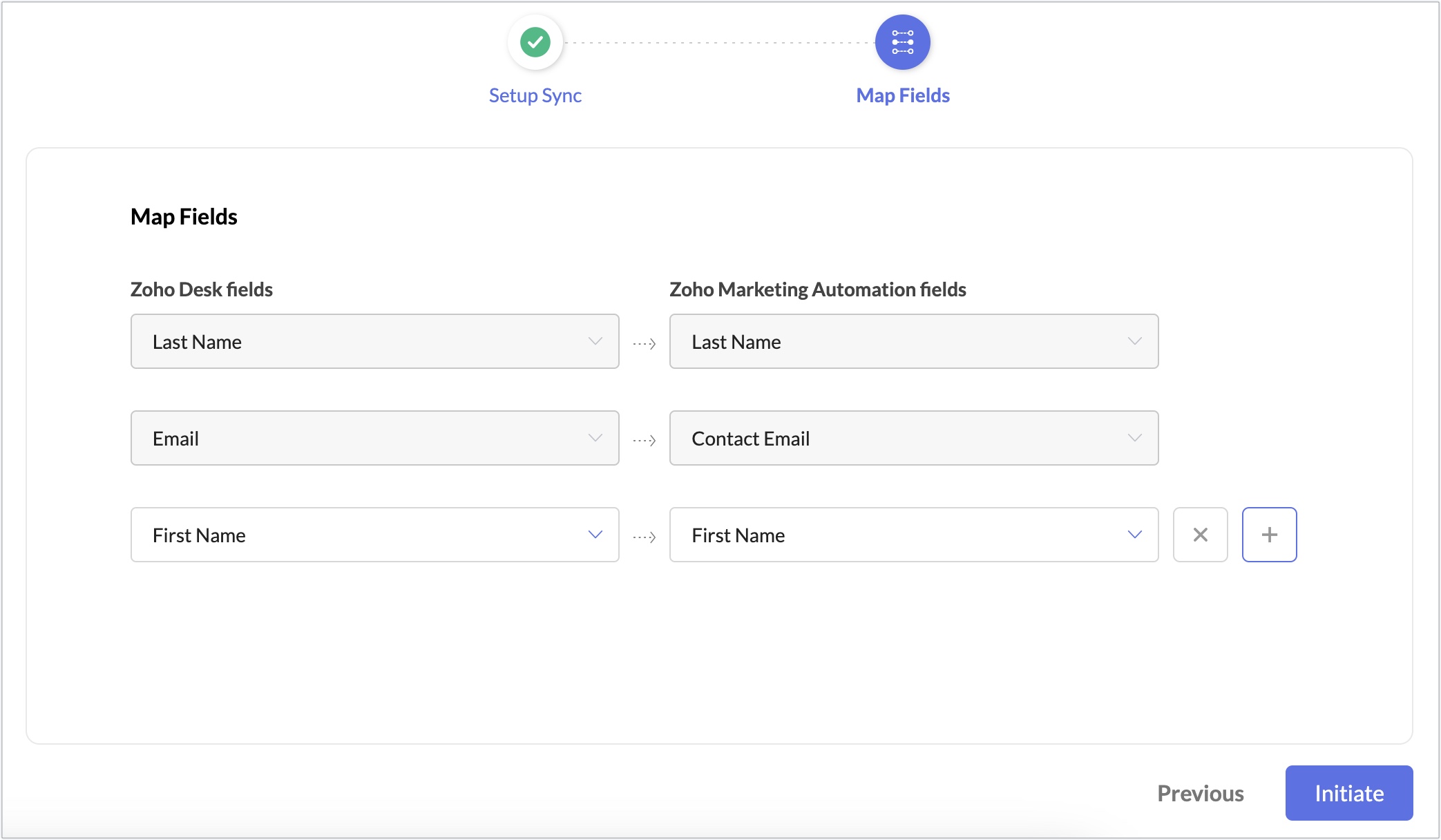Click the Zoho Marketing Automation fields label
Image resolution: width=1441 pixels, height=840 pixels.
(x=818, y=289)
